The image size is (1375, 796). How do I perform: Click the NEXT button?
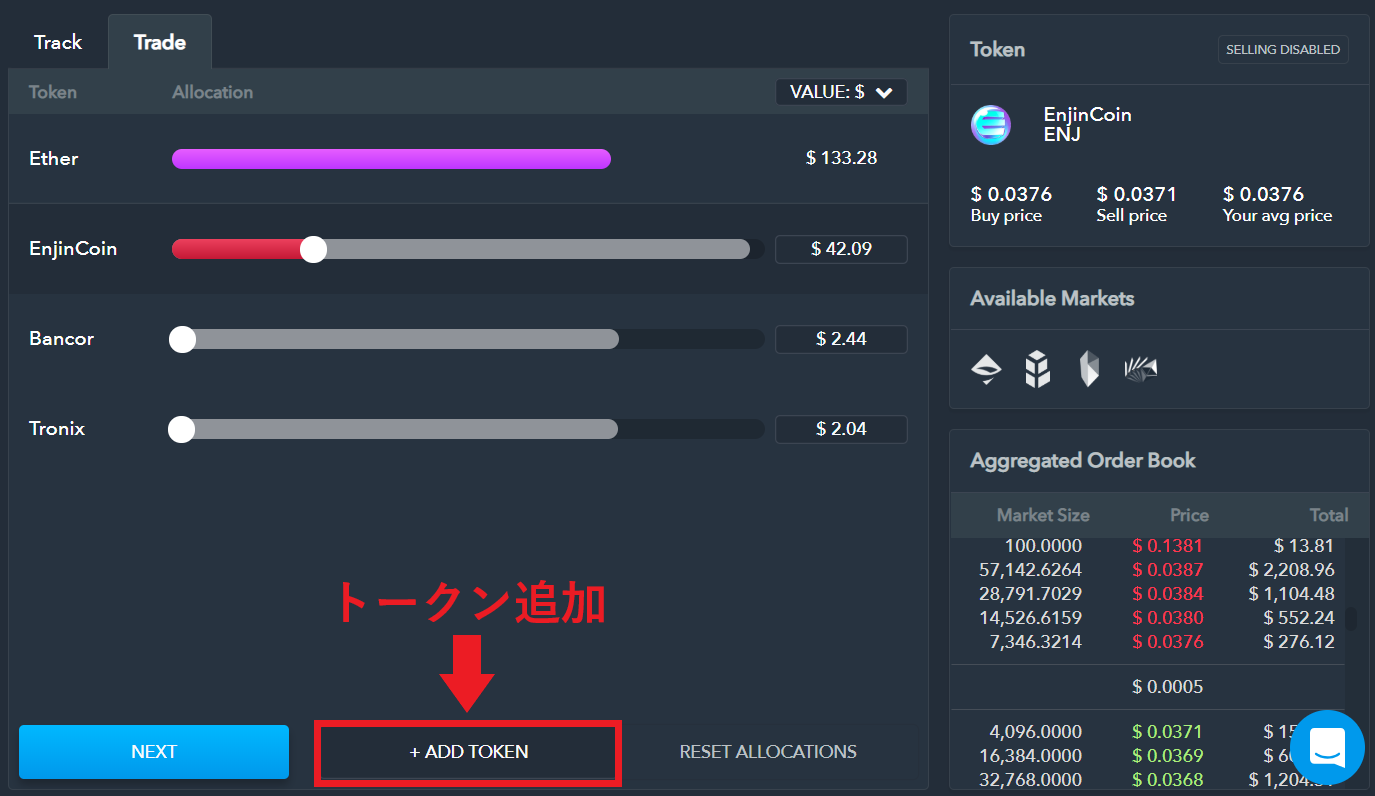[x=154, y=752]
